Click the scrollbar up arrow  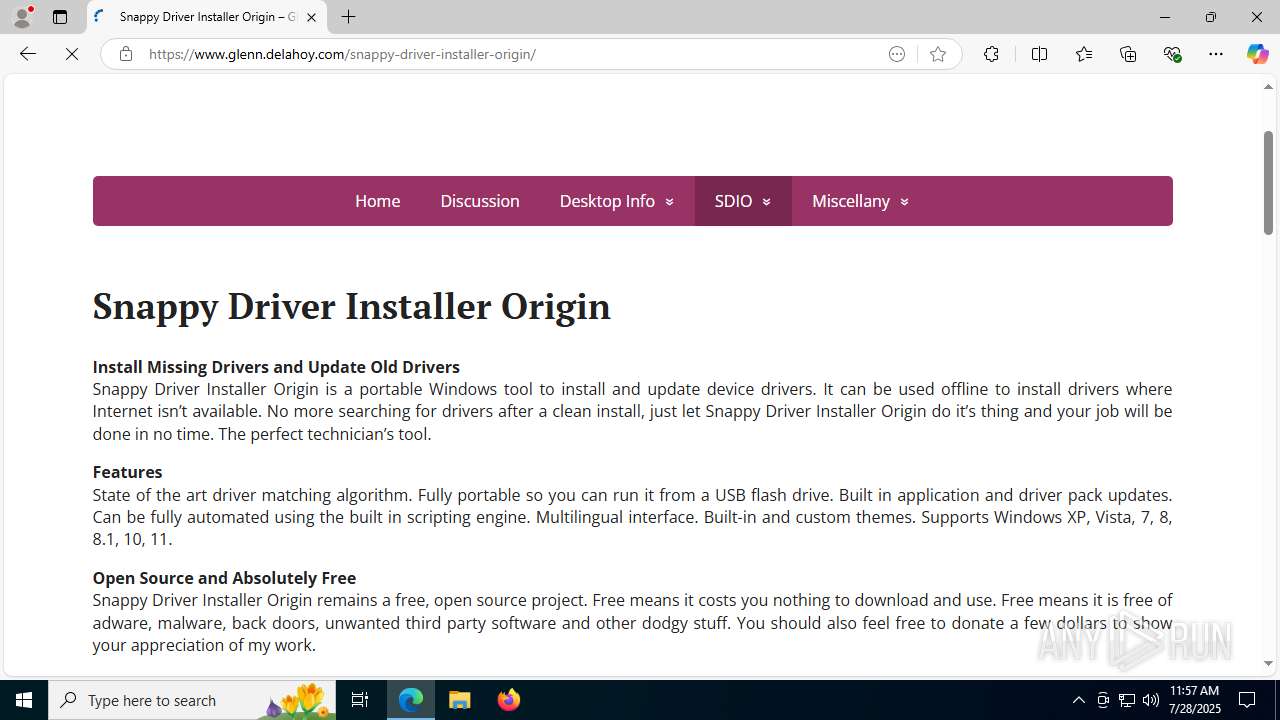click(1268, 87)
